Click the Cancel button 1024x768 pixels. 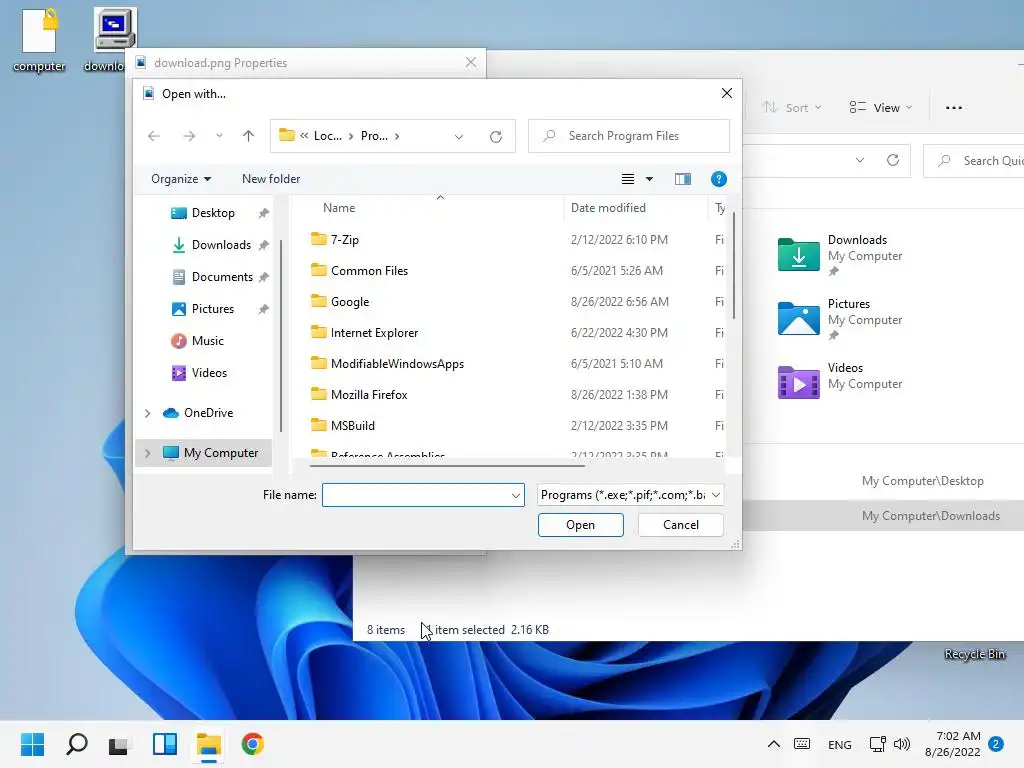pyautogui.click(x=680, y=525)
